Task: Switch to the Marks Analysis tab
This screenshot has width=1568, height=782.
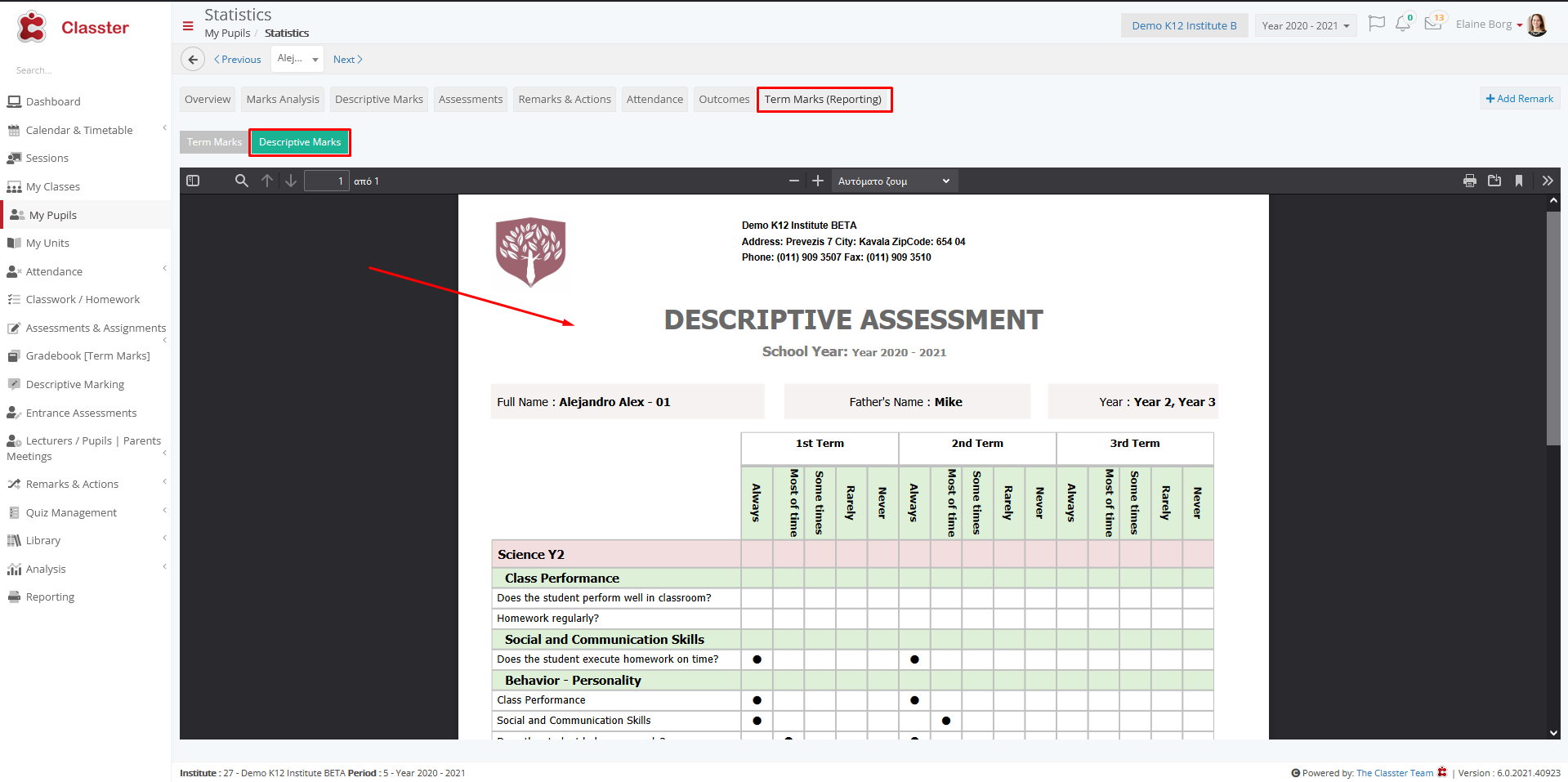Action: coord(283,99)
